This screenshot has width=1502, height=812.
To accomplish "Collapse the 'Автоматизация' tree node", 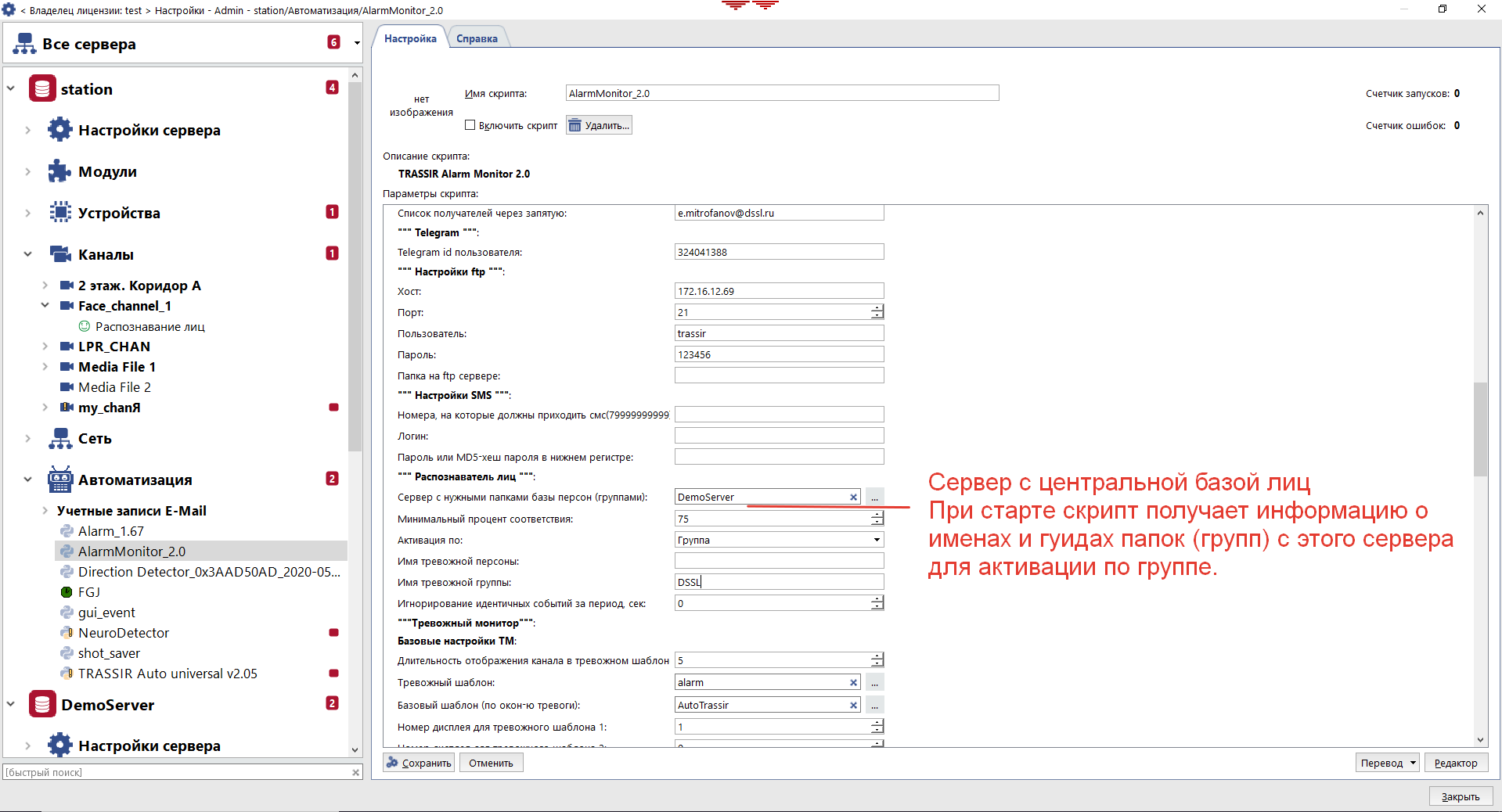I will 28,480.
